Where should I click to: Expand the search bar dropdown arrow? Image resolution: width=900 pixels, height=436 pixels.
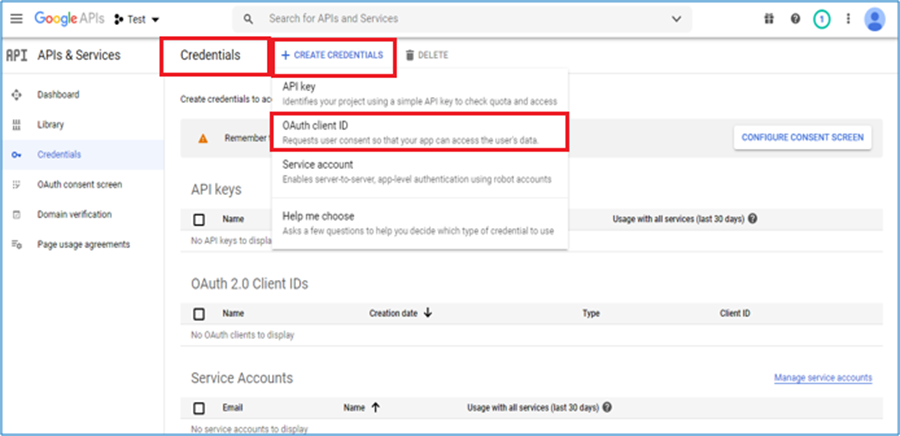click(677, 19)
